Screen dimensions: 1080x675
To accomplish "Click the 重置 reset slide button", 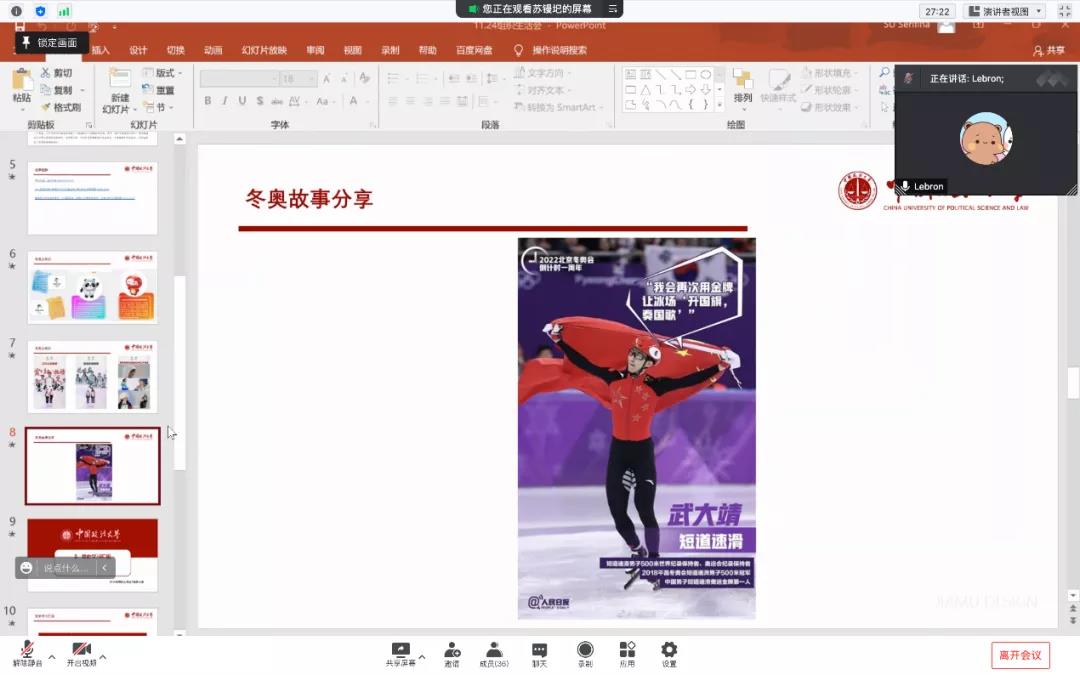I will (x=158, y=90).
